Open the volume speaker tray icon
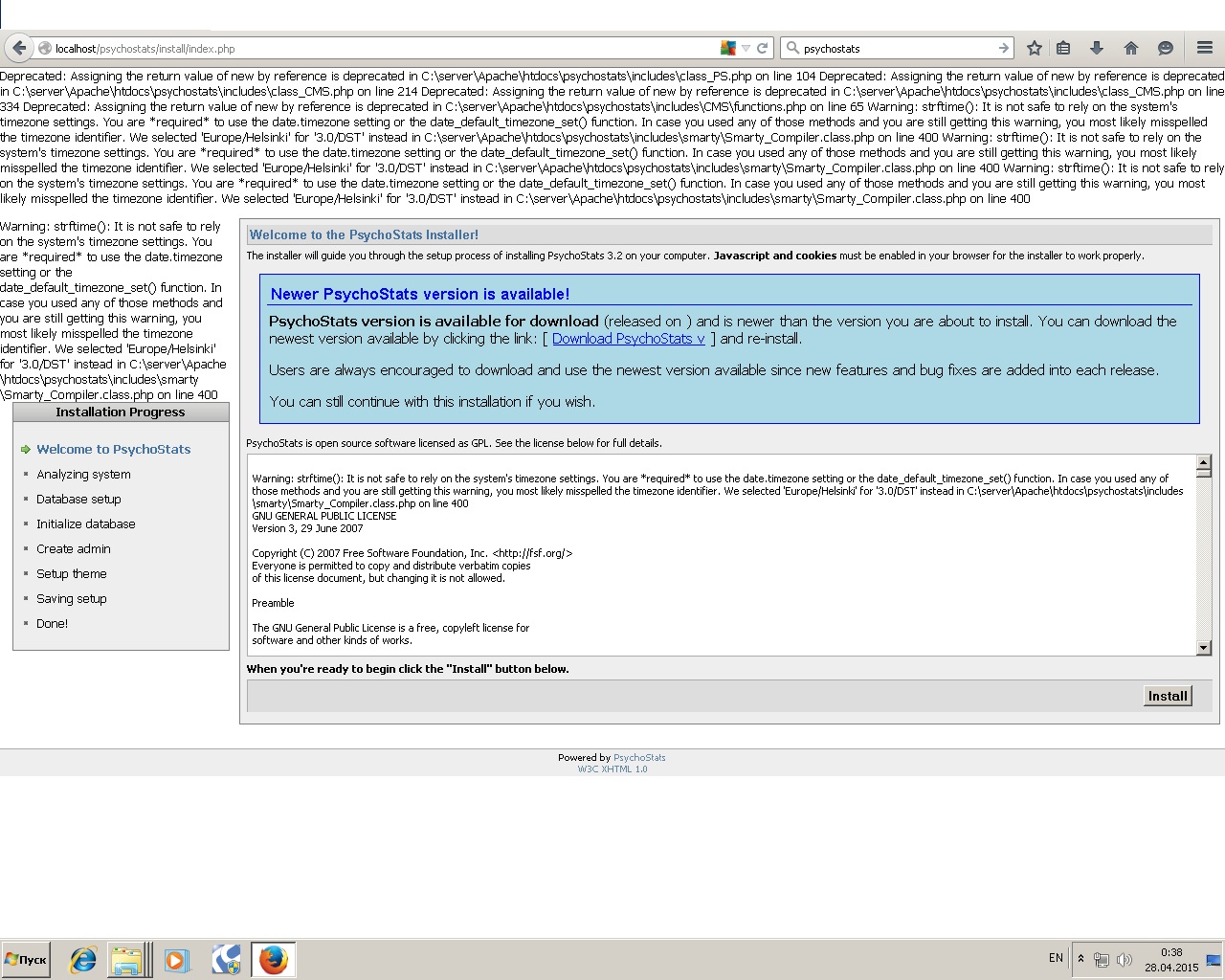This screenshot has height=980, width=1225. [x=1125, y=959]
